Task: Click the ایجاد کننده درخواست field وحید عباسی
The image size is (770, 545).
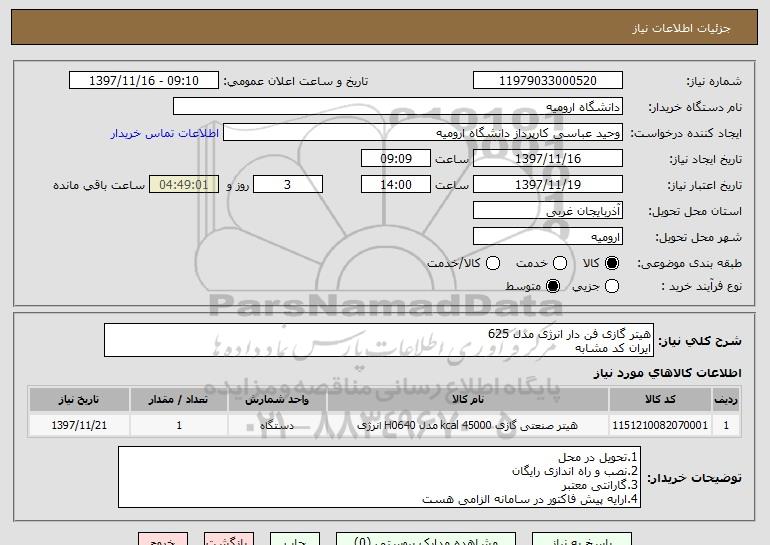Action: (x=423, y=133)
